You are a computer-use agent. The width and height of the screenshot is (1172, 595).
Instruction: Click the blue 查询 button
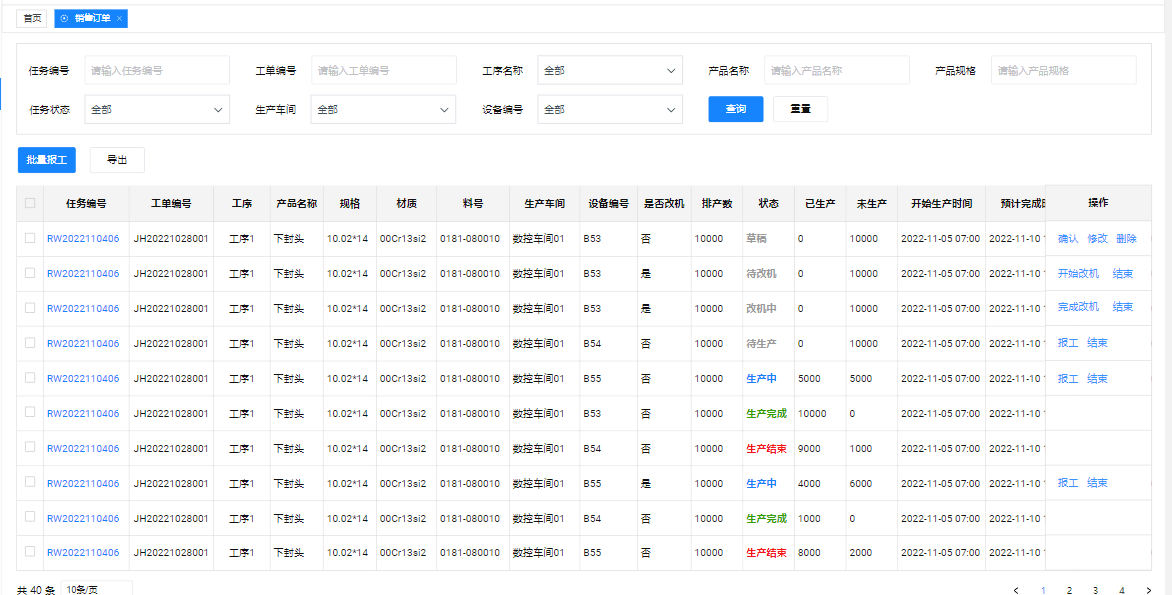[x=735, y=109]
